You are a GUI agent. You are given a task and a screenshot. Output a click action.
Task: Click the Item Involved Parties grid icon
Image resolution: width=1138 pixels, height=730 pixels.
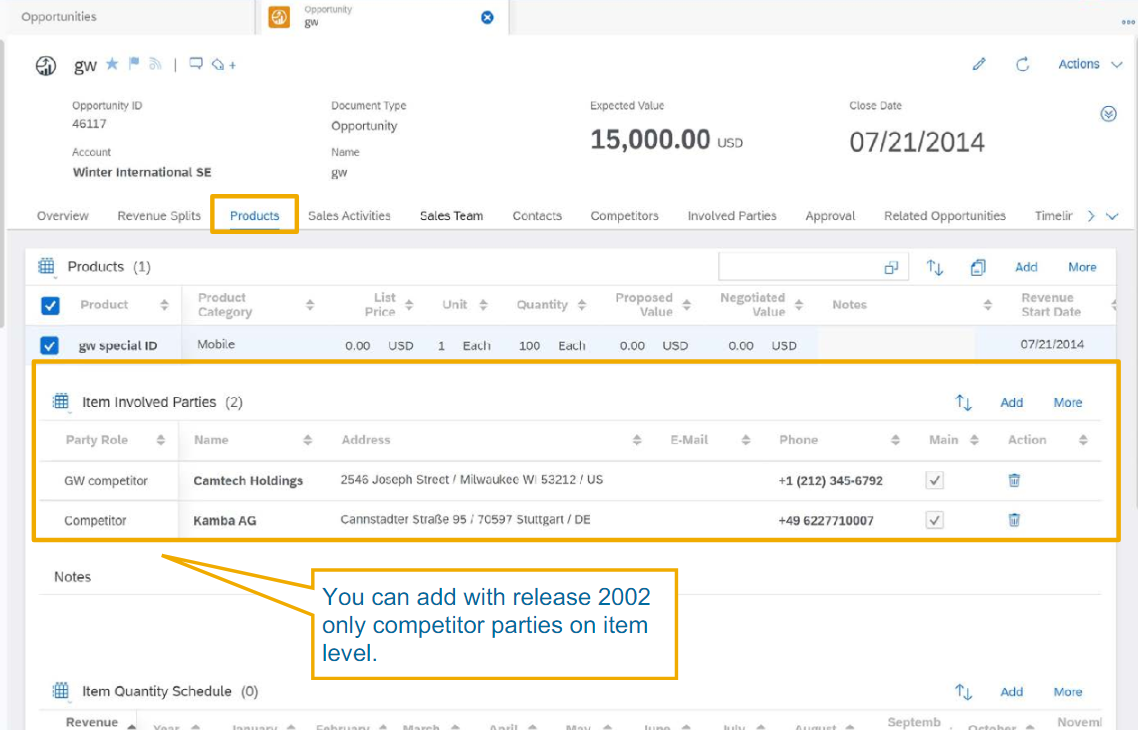(61, 401)
